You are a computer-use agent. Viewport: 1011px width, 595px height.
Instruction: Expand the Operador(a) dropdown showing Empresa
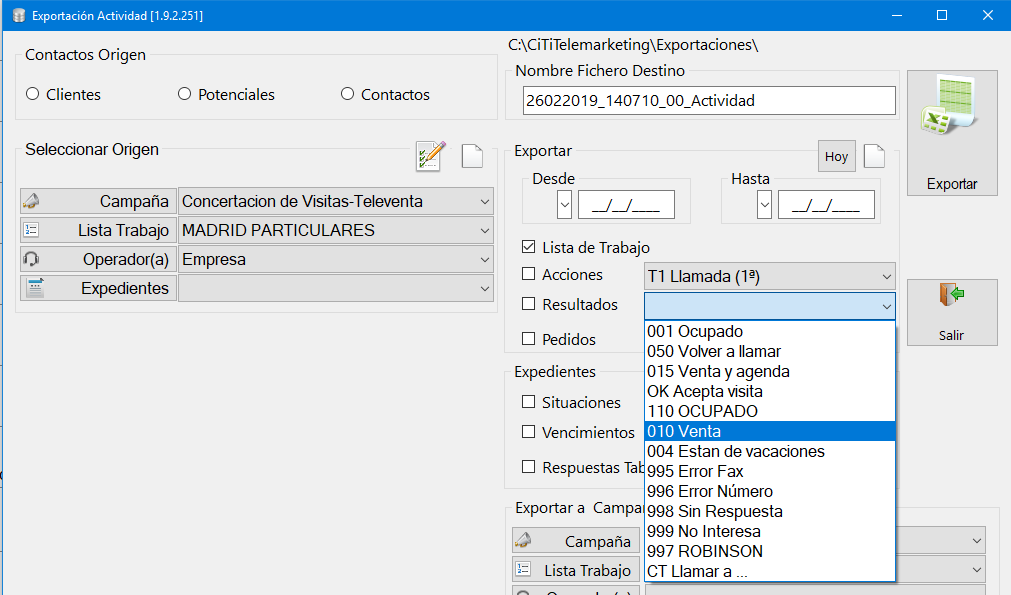point(336,259)
